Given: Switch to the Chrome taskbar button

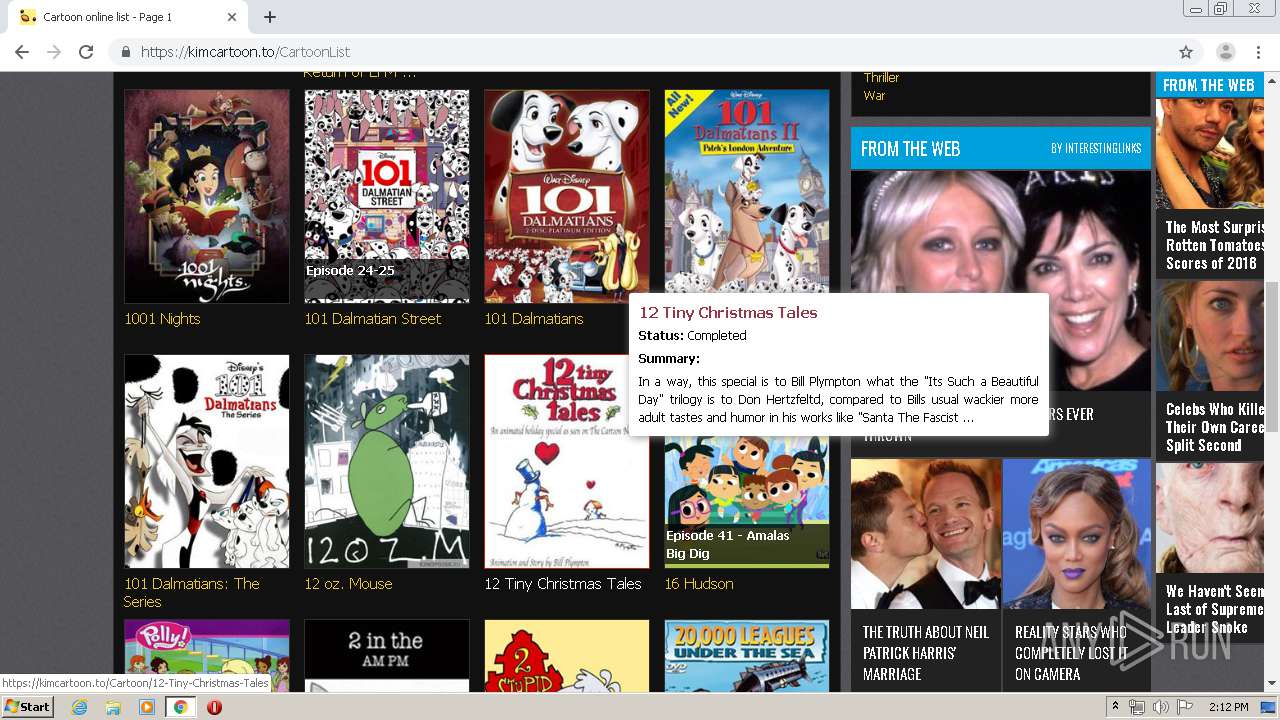Looking at the screenshot, I should (x=181, y=707).
